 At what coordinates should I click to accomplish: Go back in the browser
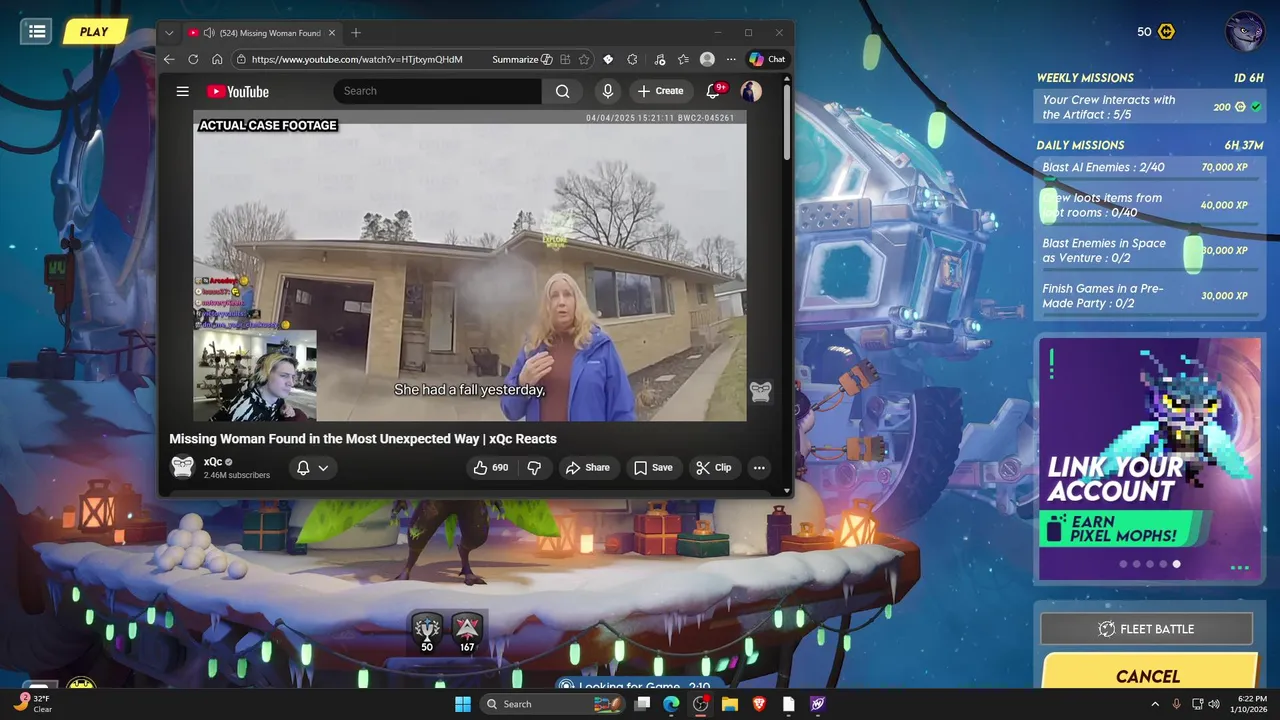click(x=169, y=59)
